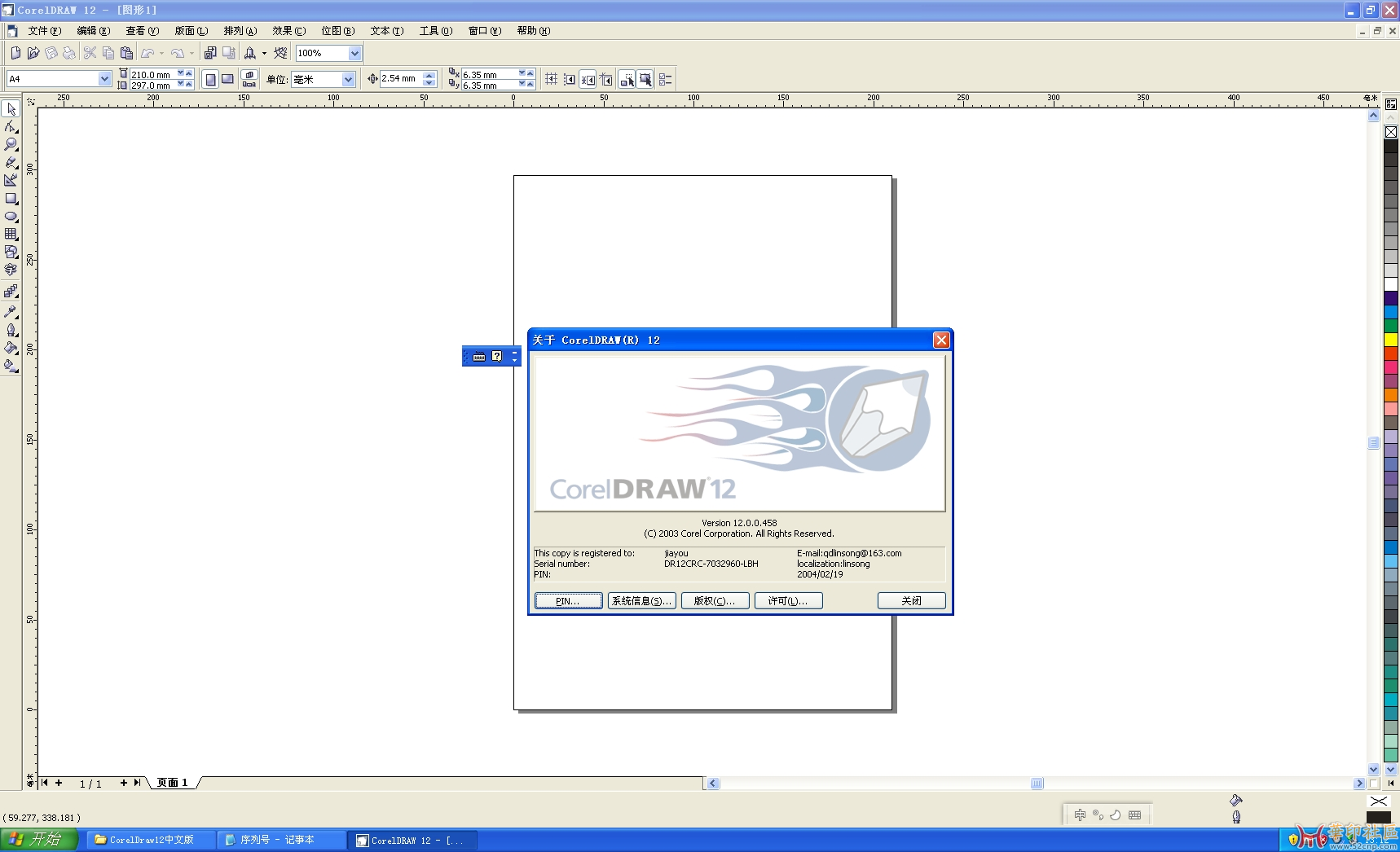Select the Rectangle tool
The width and height of the screenshot is (1400, 852).
click(11, 199)
